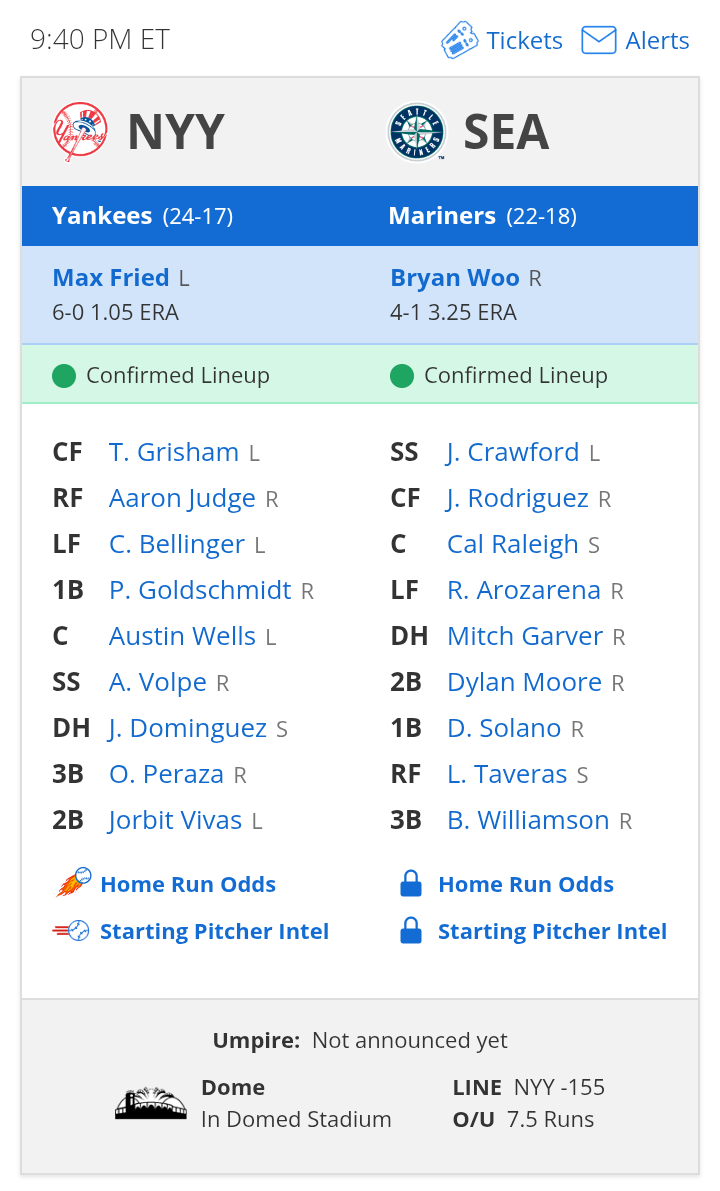The image size is (720, 1191).
Task: Open Yankees Home Run Odds link
Action: click(x=188, y=884)
